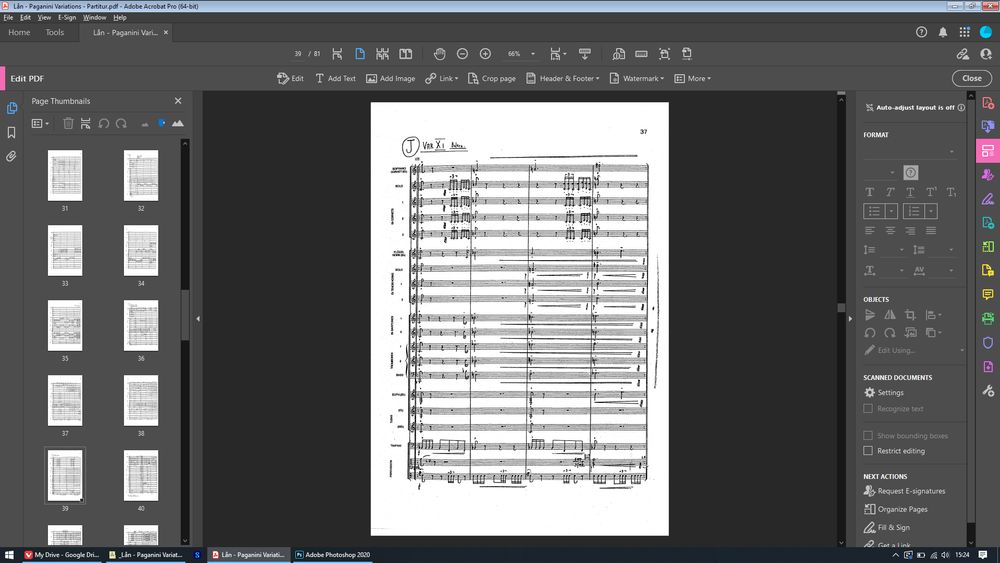Open notifications bell
1000x563 pixels.
pos(943,32)
